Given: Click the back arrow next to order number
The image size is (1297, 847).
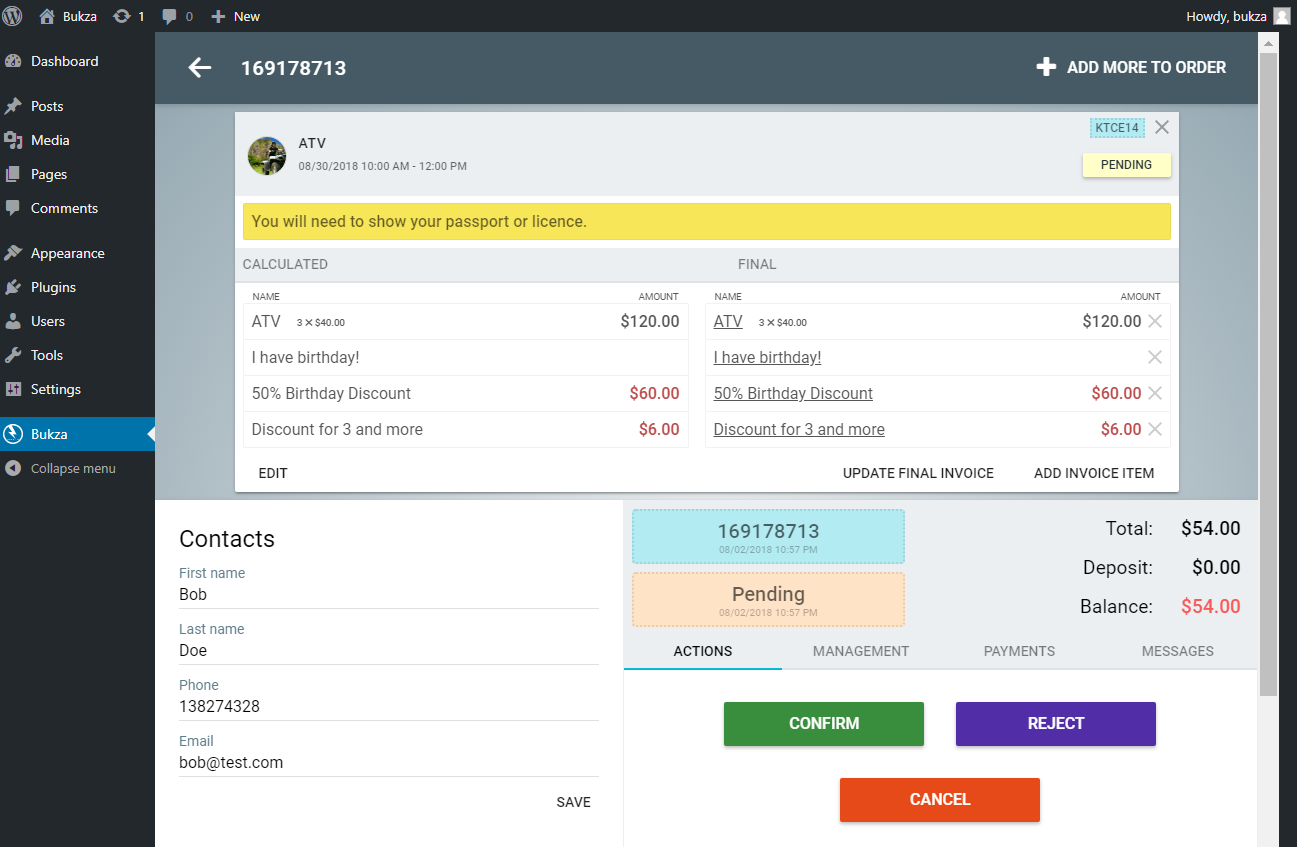Looking at the screenshot, I should click(x=200, y=68).
